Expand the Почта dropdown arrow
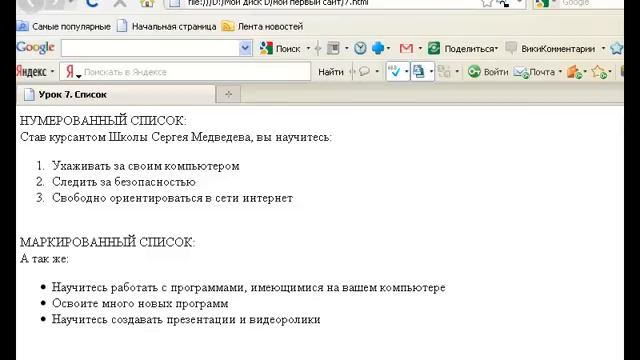Screen dimensions: 640x360 [560, 72]
